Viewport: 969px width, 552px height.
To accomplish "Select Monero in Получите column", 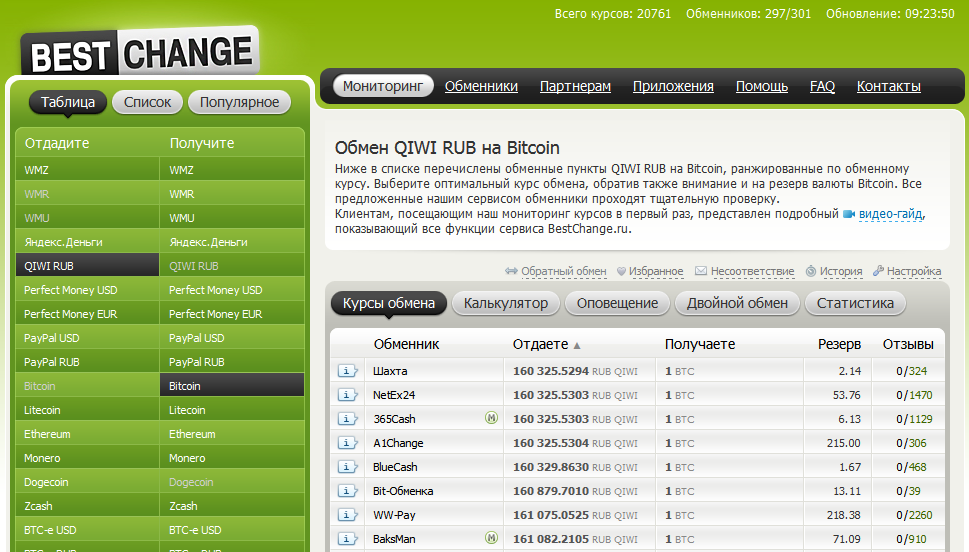I will pyautogui.click(x=232, y=458).
